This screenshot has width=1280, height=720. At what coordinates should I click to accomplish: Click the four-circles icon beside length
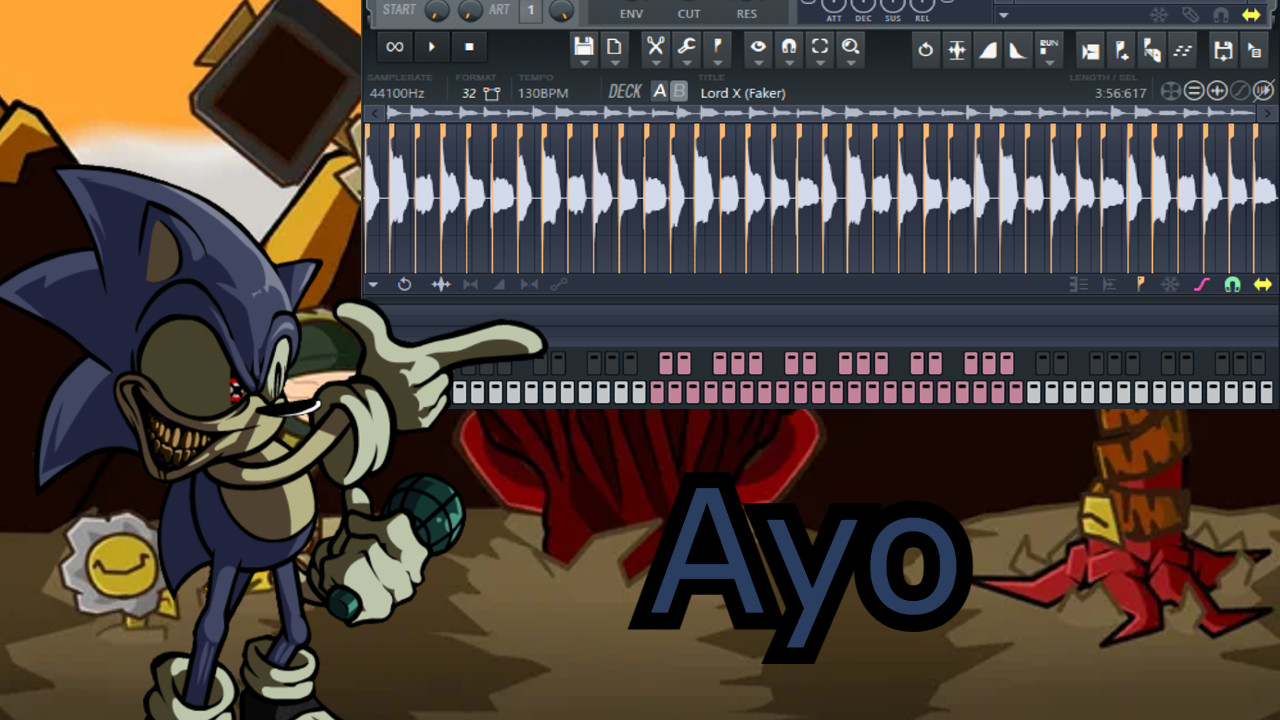pyautogui.click(x=1170, y=91)
